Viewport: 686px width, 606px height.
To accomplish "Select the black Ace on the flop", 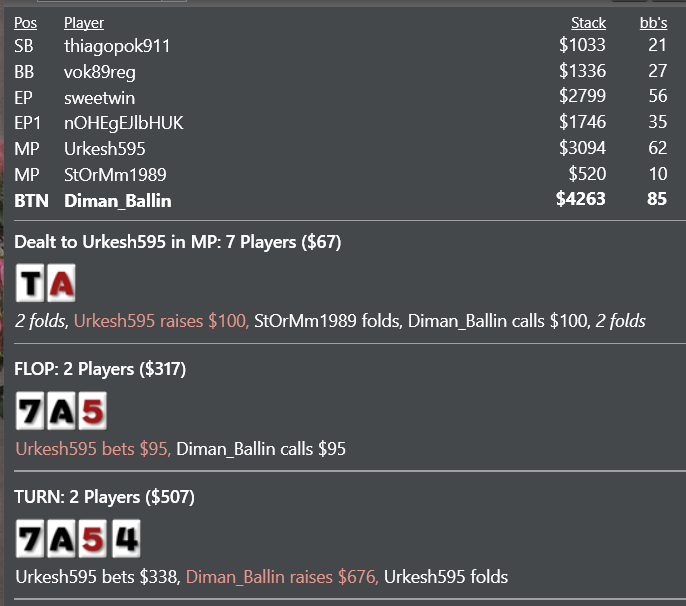I will point(61,411).
